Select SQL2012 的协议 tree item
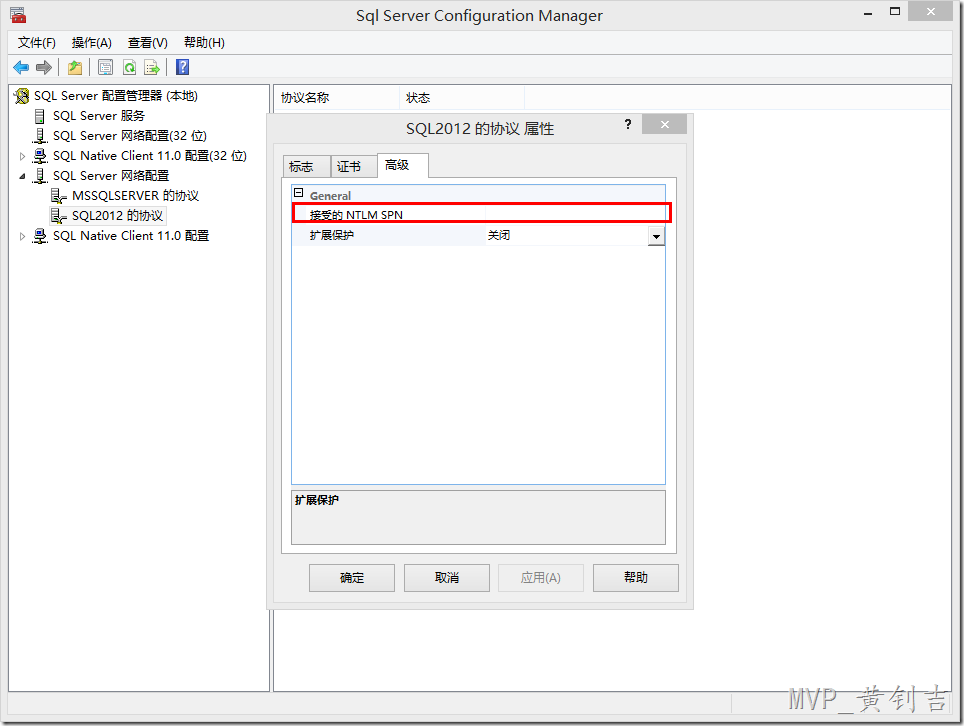This screenshot has width=964, height=726. [x=117, y=216]
